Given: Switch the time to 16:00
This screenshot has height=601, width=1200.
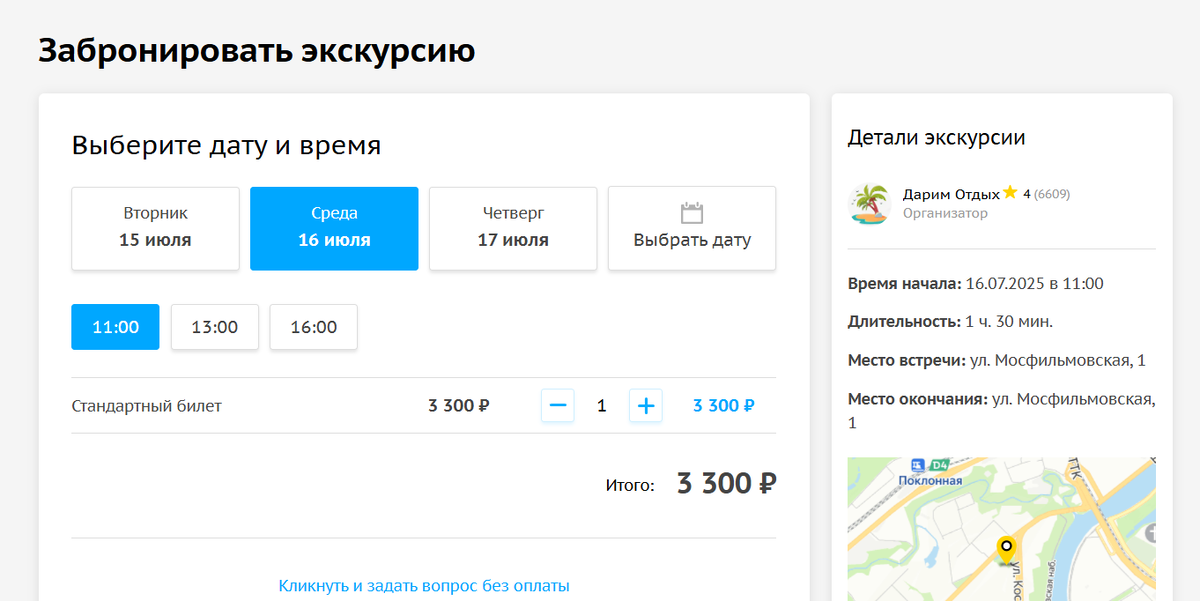Looking at the screenshot, I should 313,326.
